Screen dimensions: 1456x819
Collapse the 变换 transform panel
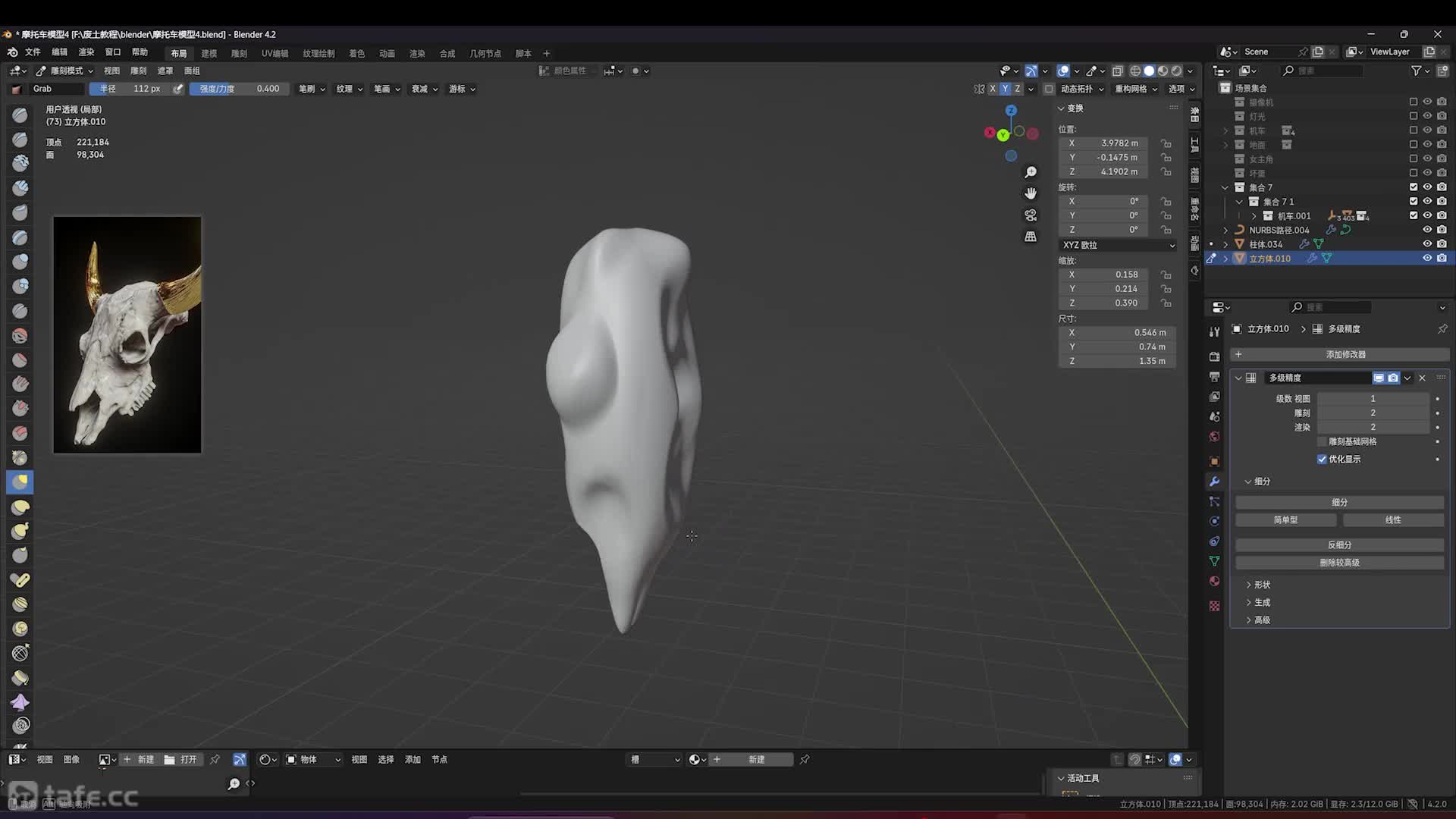pyautogui.click(x=1071, y=108)
